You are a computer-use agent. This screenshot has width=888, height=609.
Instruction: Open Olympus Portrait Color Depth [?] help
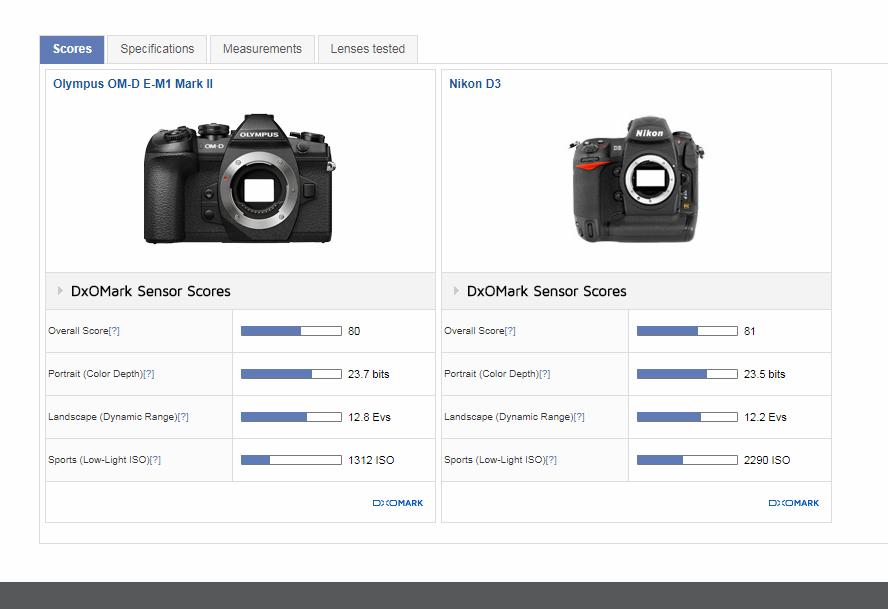tap(148, 374)
